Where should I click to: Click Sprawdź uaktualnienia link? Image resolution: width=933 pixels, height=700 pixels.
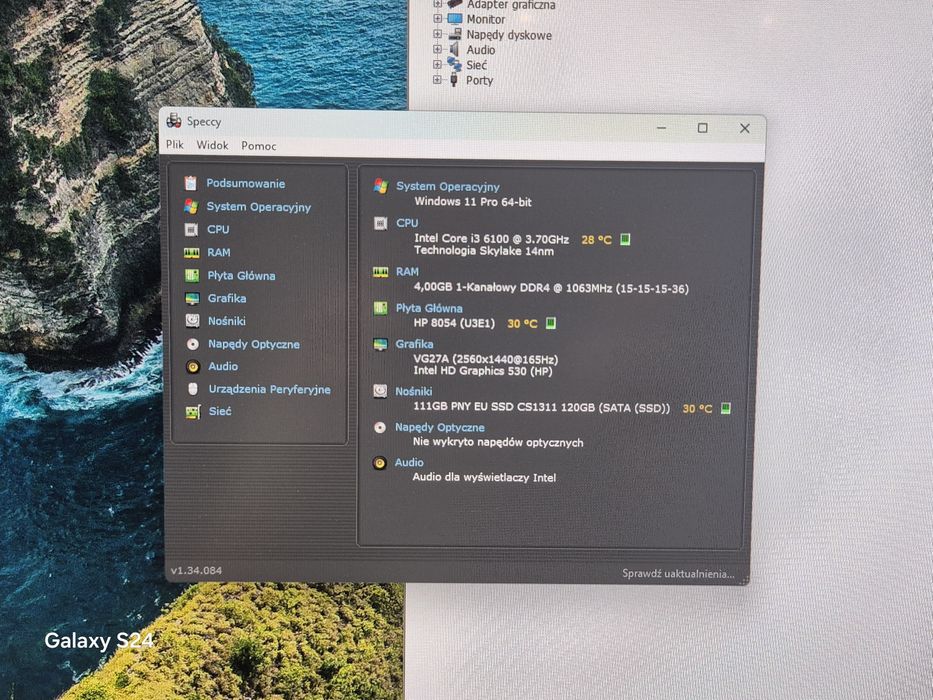pyautogui.click(x=678, y=574)
